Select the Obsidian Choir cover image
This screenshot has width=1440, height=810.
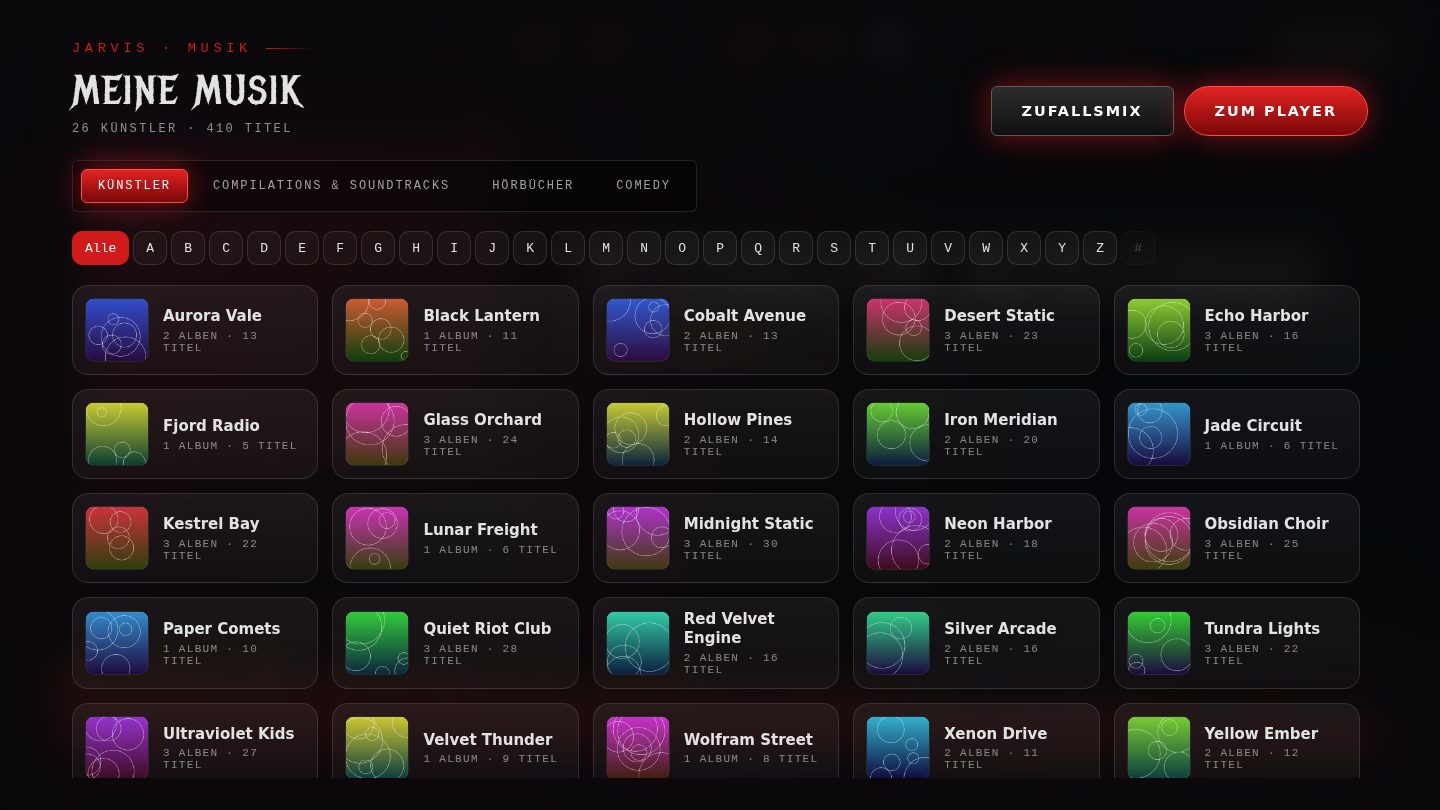1159,538
